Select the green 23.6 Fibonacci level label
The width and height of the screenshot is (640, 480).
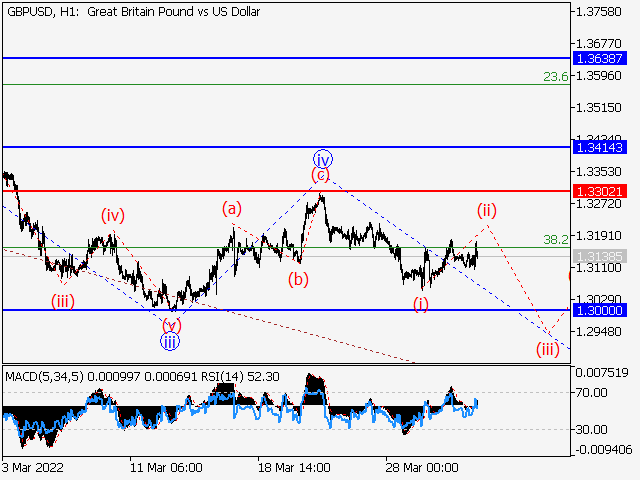pyautogui.click(x=556, y=76)
